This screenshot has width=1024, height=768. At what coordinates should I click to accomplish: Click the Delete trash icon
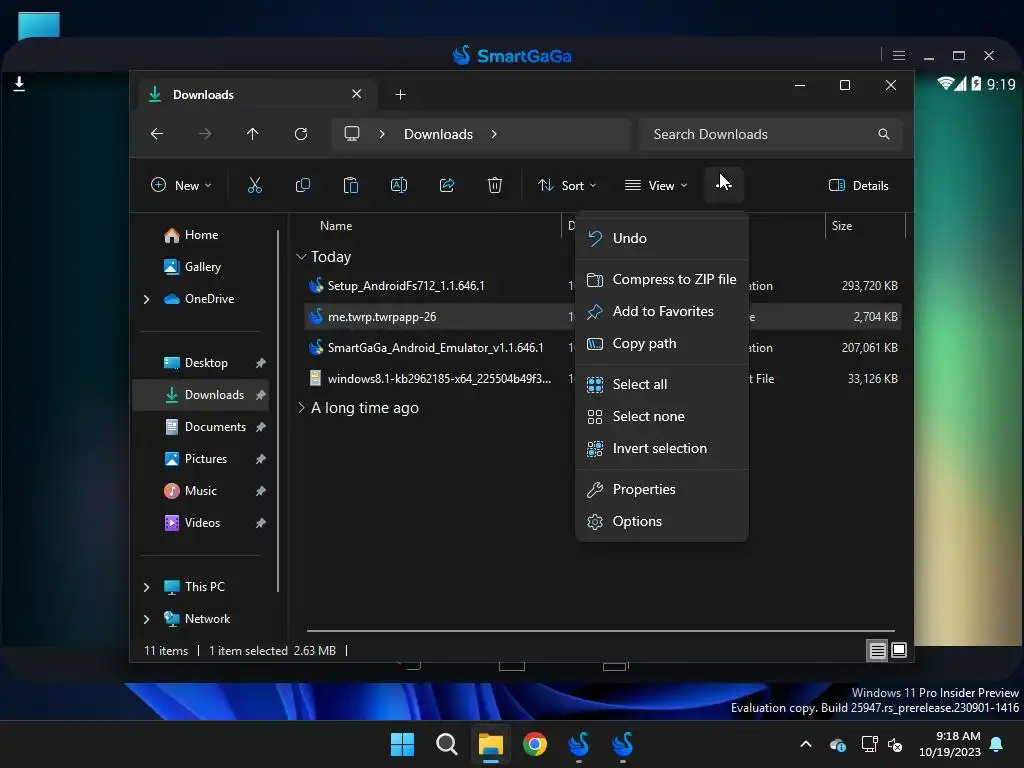point(495,185)
